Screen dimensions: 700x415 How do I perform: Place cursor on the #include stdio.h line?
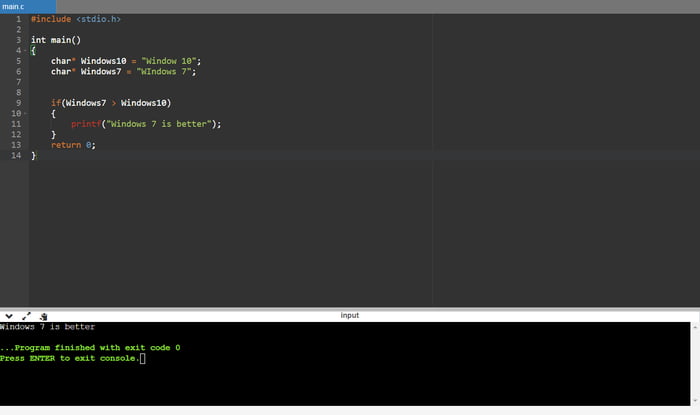[x=78, y=19]
